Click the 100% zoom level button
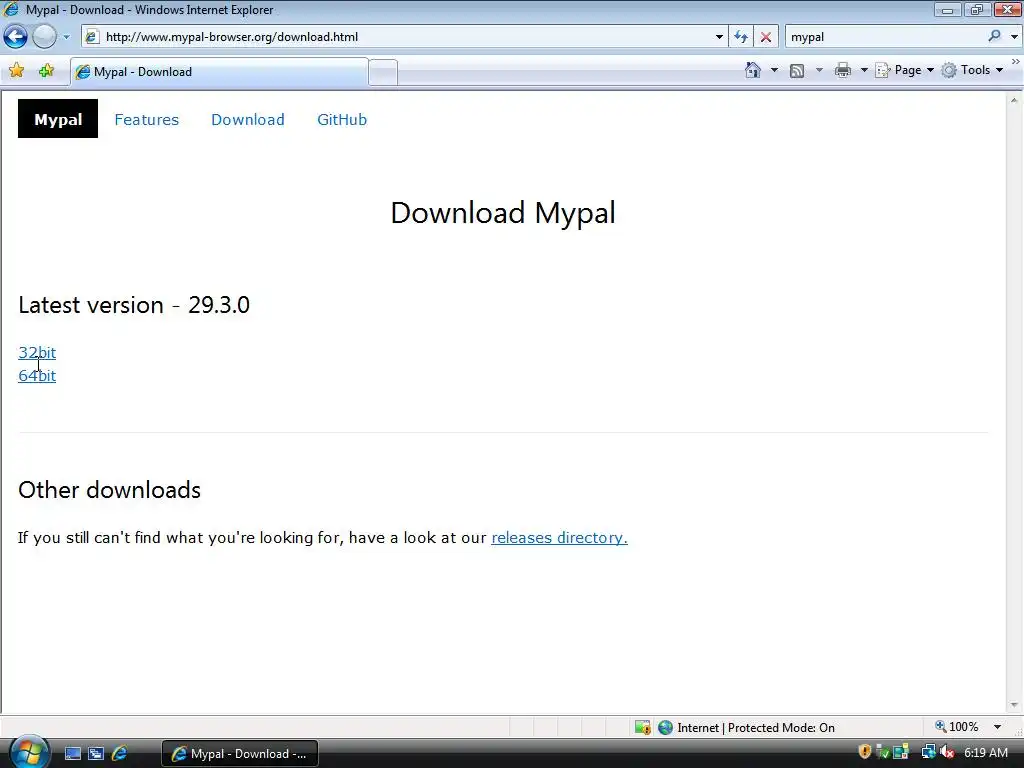1024x768 pixels. coord(957,727)
